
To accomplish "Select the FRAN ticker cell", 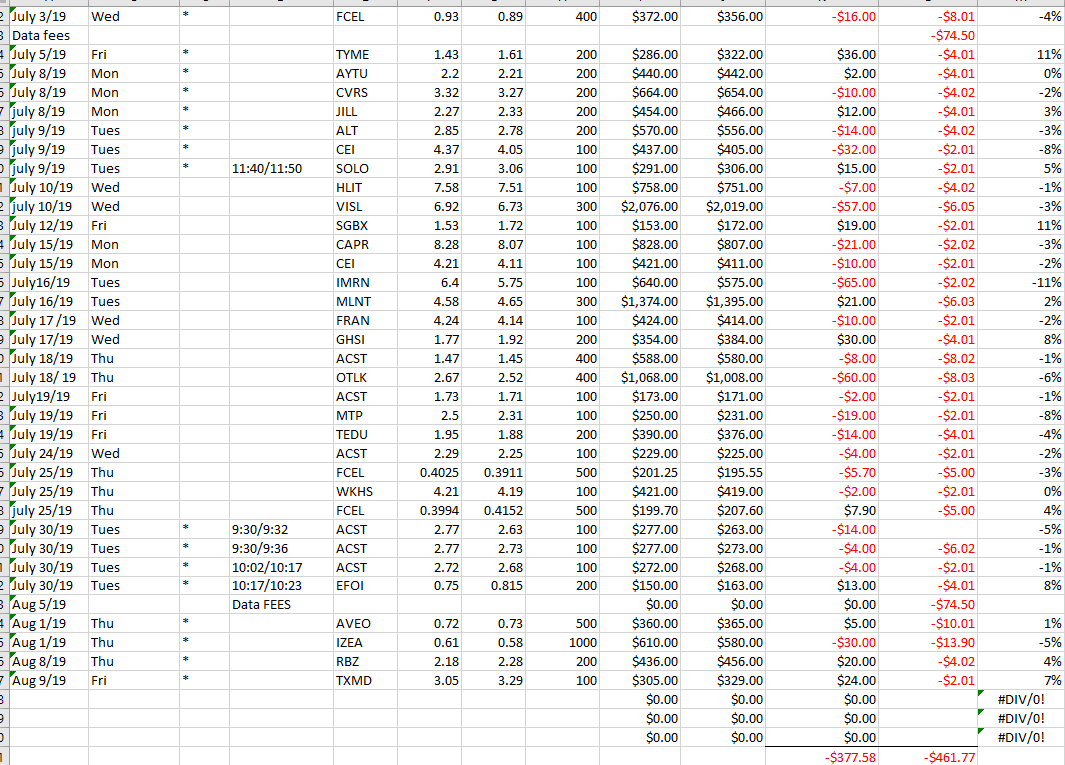I will coord(365,321).
